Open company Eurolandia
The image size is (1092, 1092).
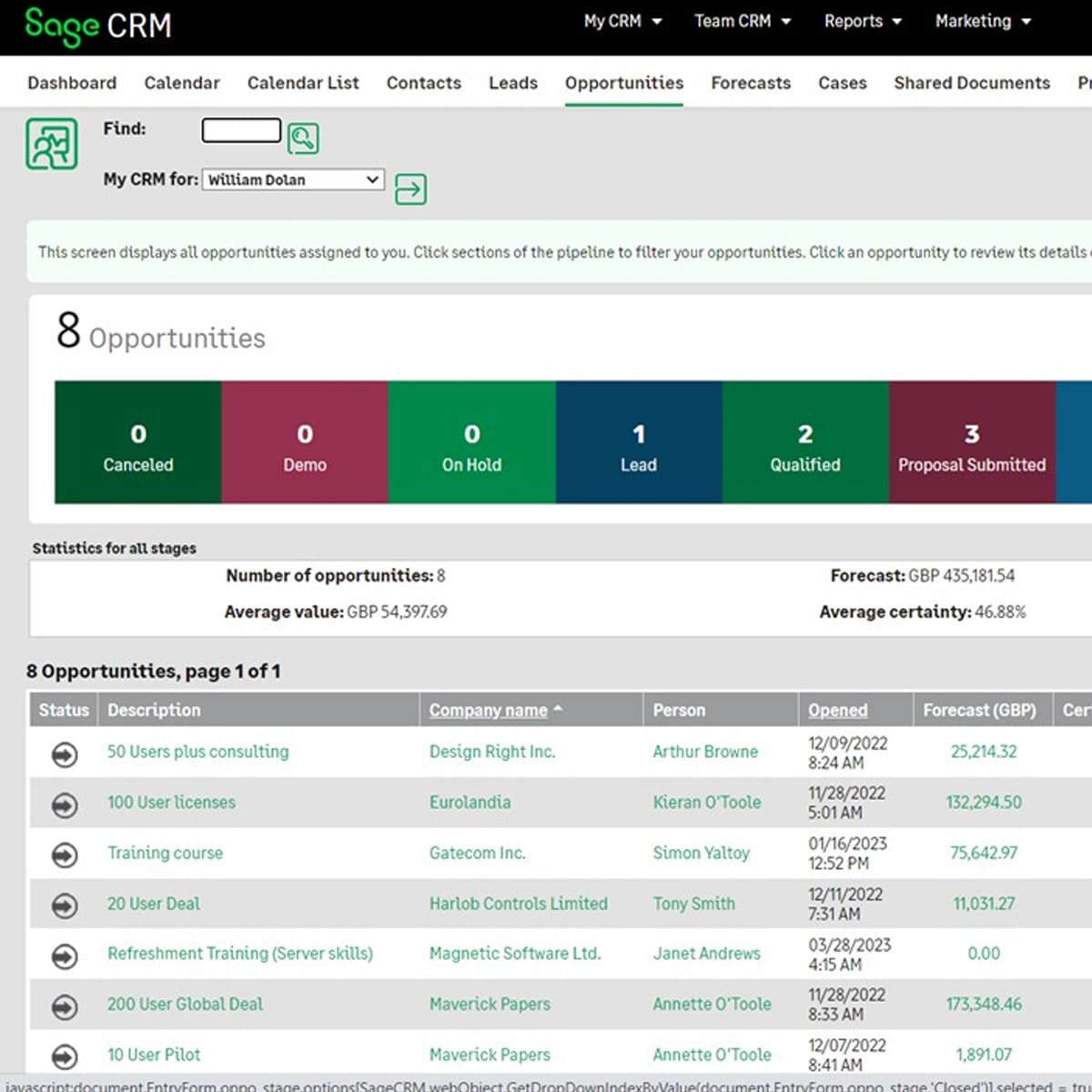click(x=470, y=803)
